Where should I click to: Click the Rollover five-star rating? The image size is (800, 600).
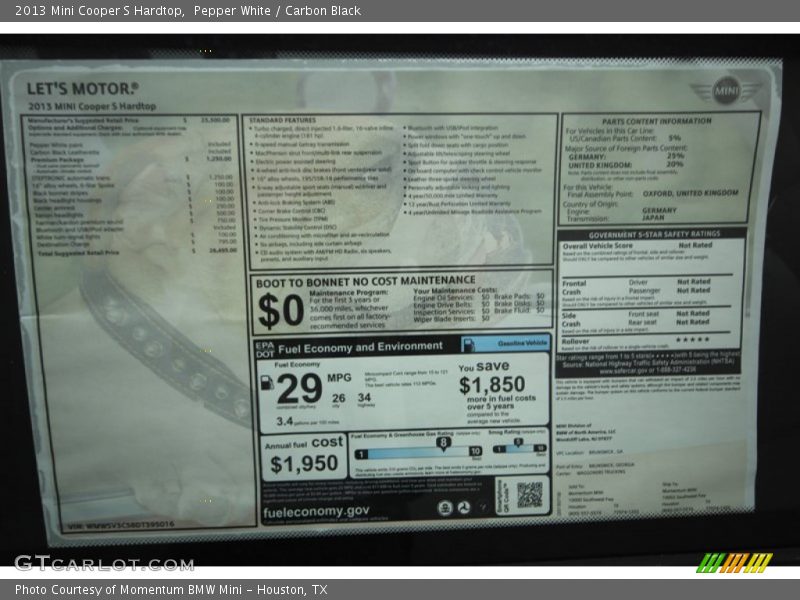[x=693, y=339]
